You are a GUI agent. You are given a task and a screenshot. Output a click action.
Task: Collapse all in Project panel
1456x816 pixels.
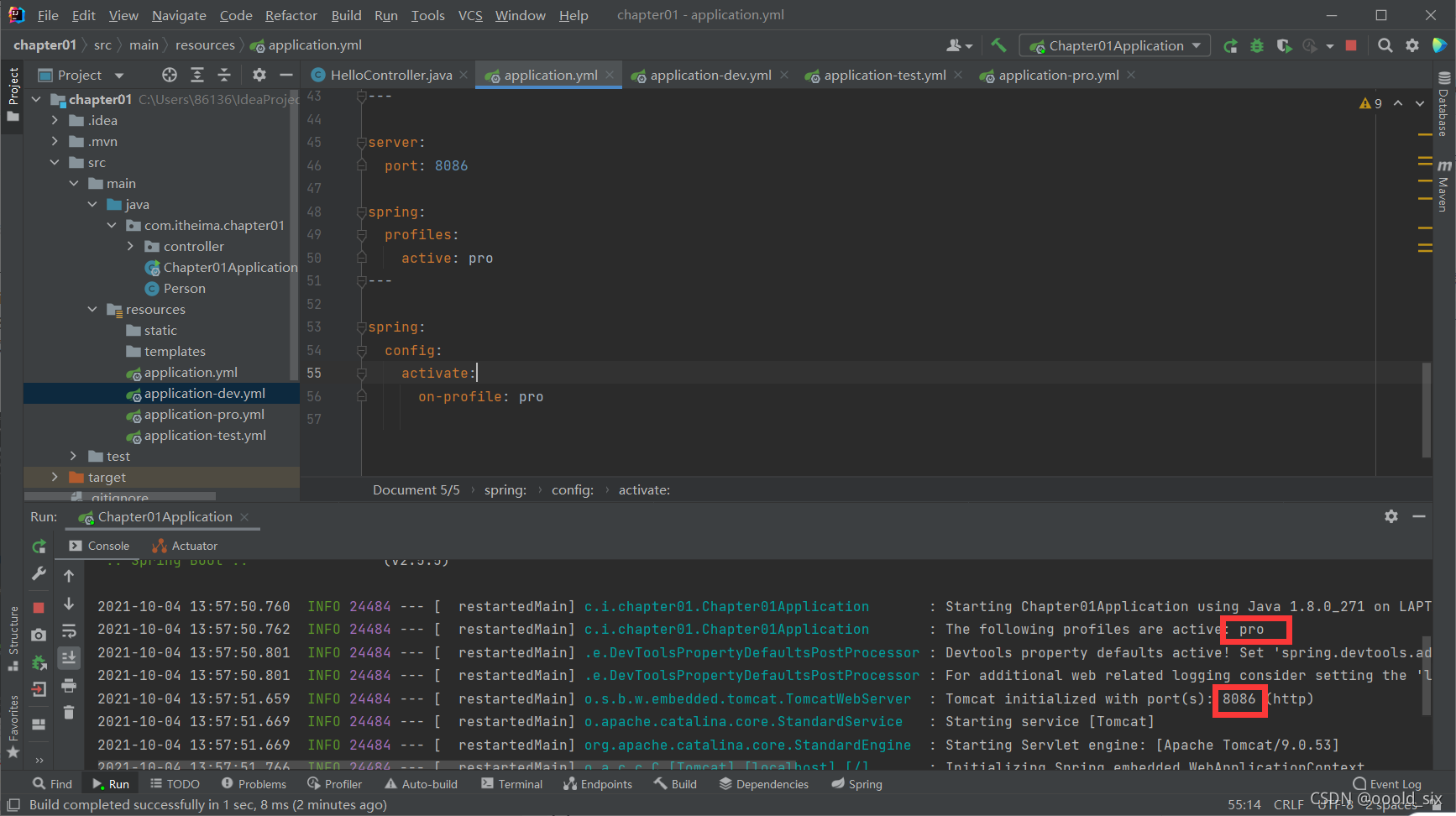pyautogui.click(x=224, y=75)
